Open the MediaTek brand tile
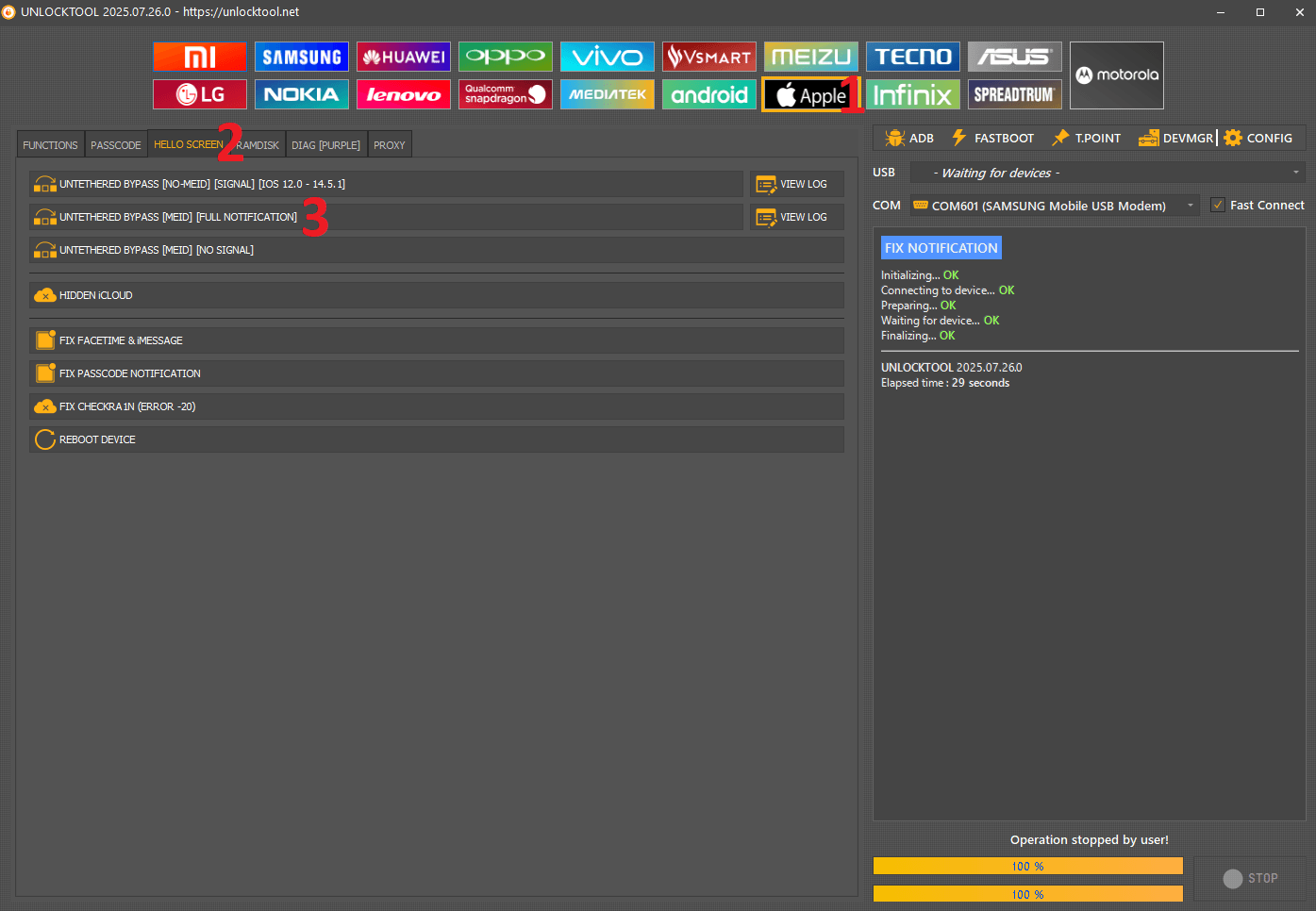1316x911 pixels. coord(607,94)
